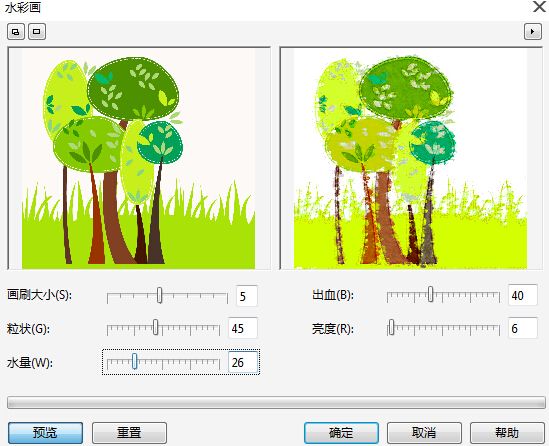The height and width of the screenshot is (446, 549).
Task: Click the 画刷大小 value field showing 5
Action: tap(247, 296)
